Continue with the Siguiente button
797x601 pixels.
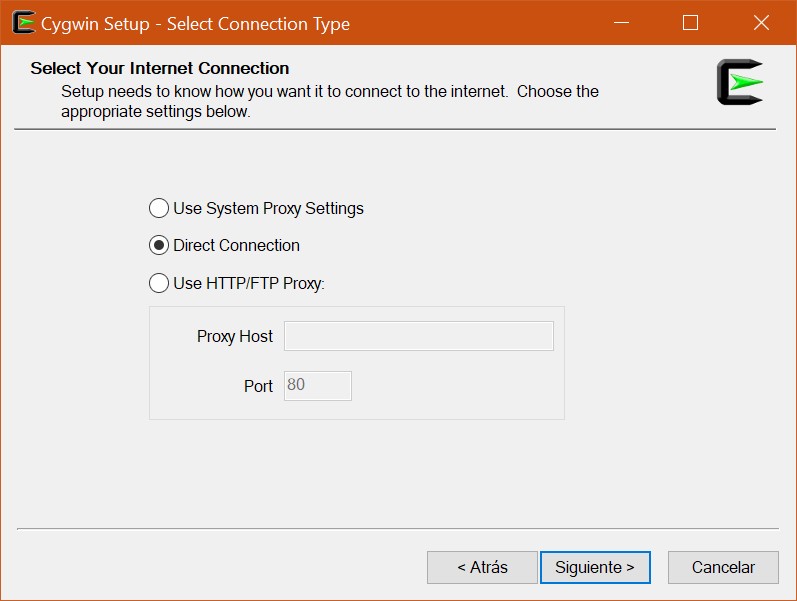595,567
